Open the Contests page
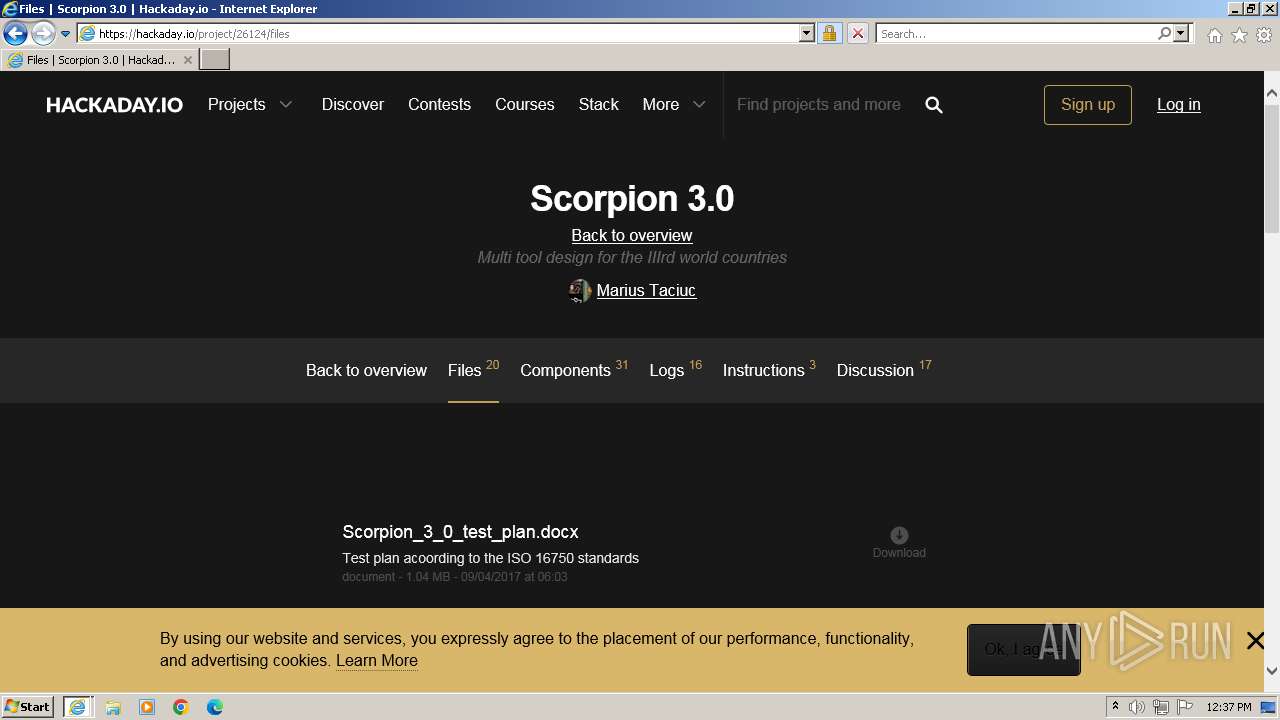The image size is (1280, 720). click(439, 104)
